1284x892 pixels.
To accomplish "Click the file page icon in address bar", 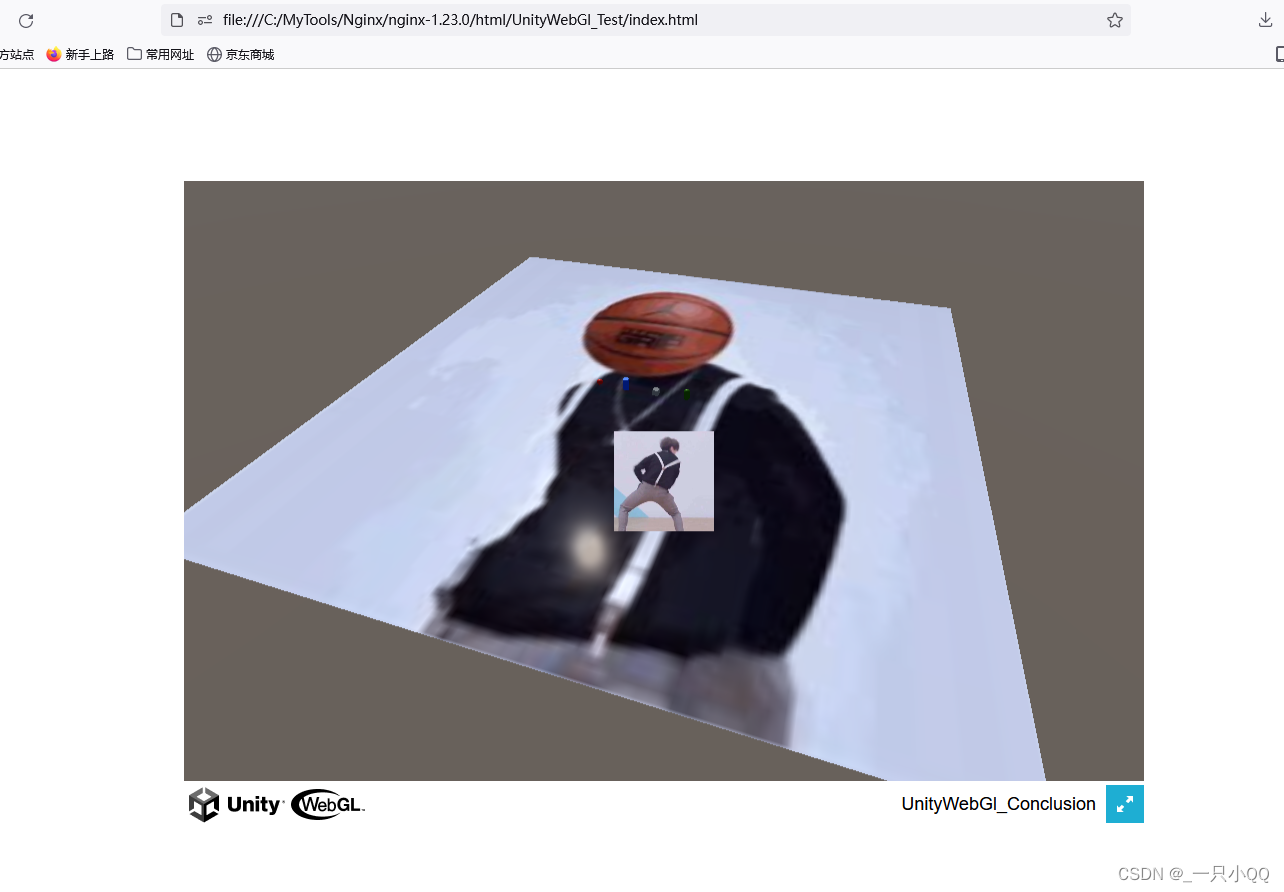I will point(177,20).
